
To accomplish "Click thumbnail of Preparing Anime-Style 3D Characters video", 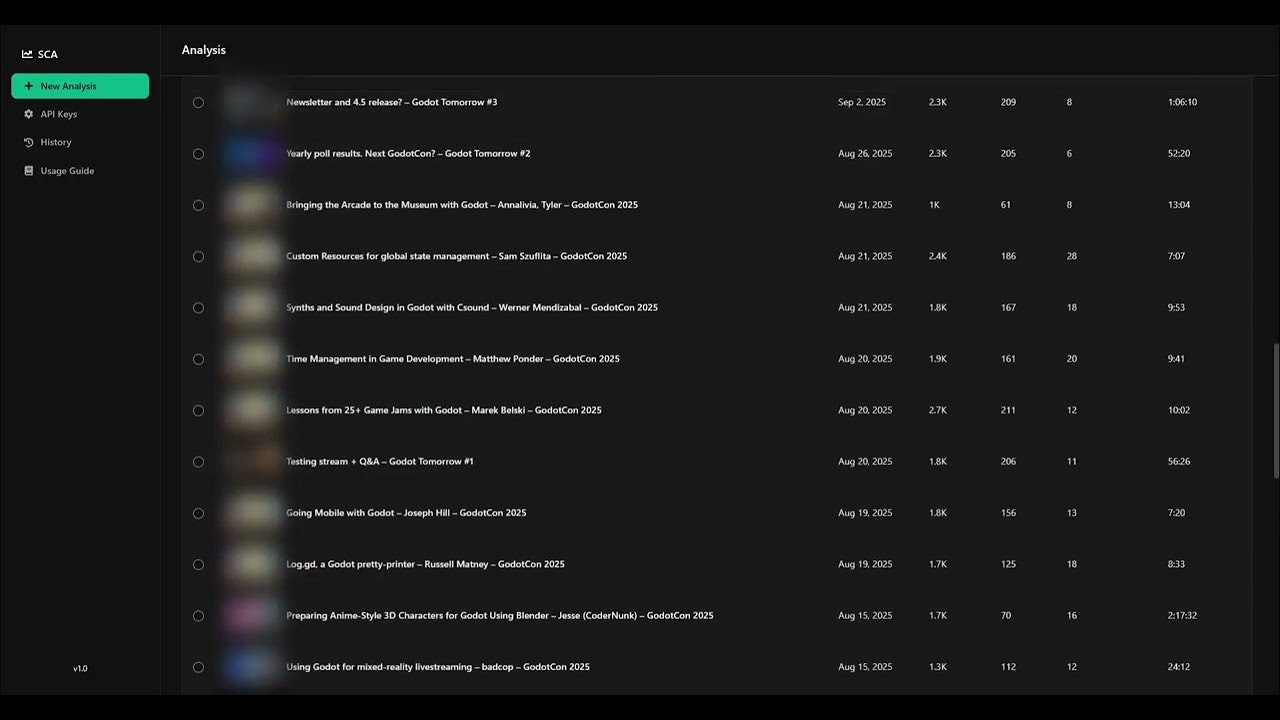I will click(x=251, y=616).
